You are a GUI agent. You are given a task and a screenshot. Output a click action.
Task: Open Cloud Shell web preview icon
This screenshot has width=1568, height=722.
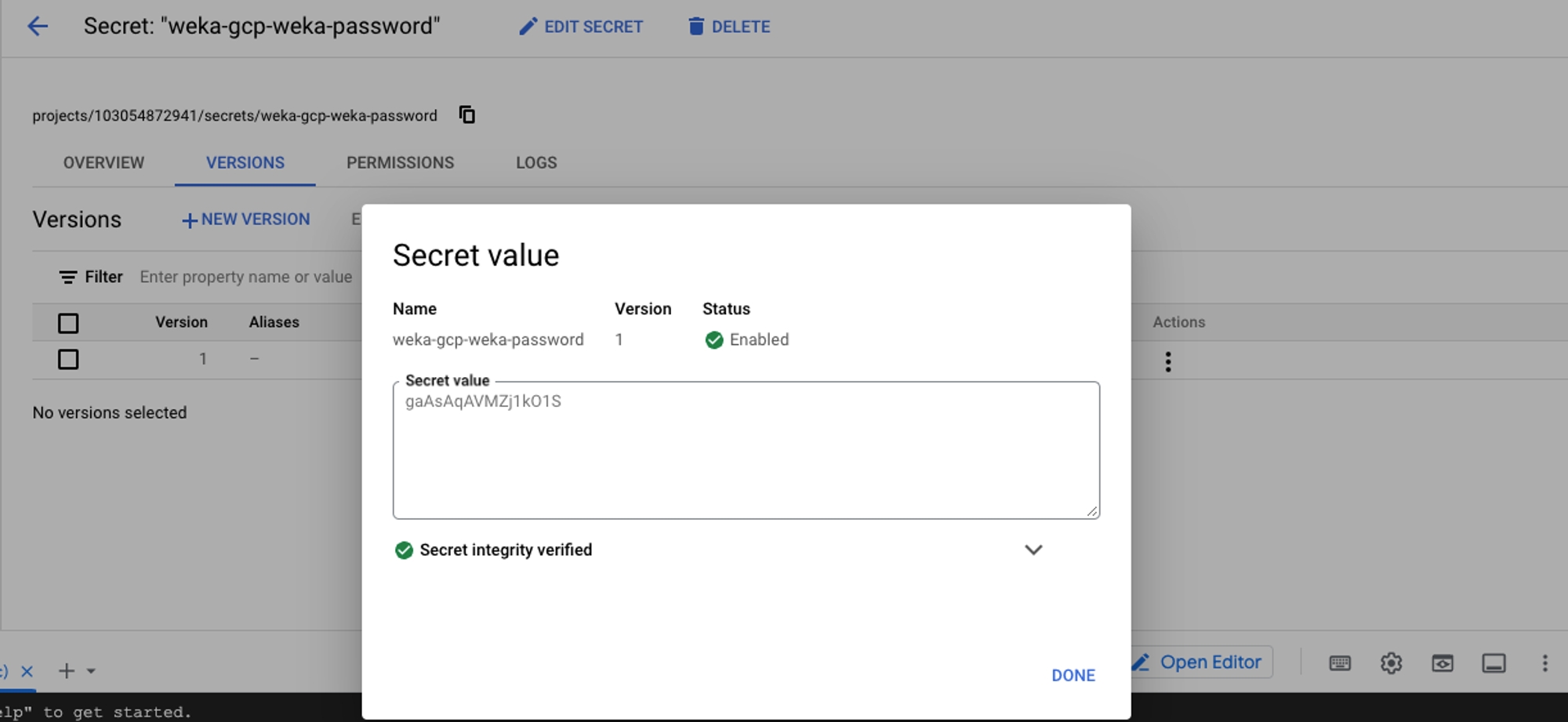tap(1442, 663)
